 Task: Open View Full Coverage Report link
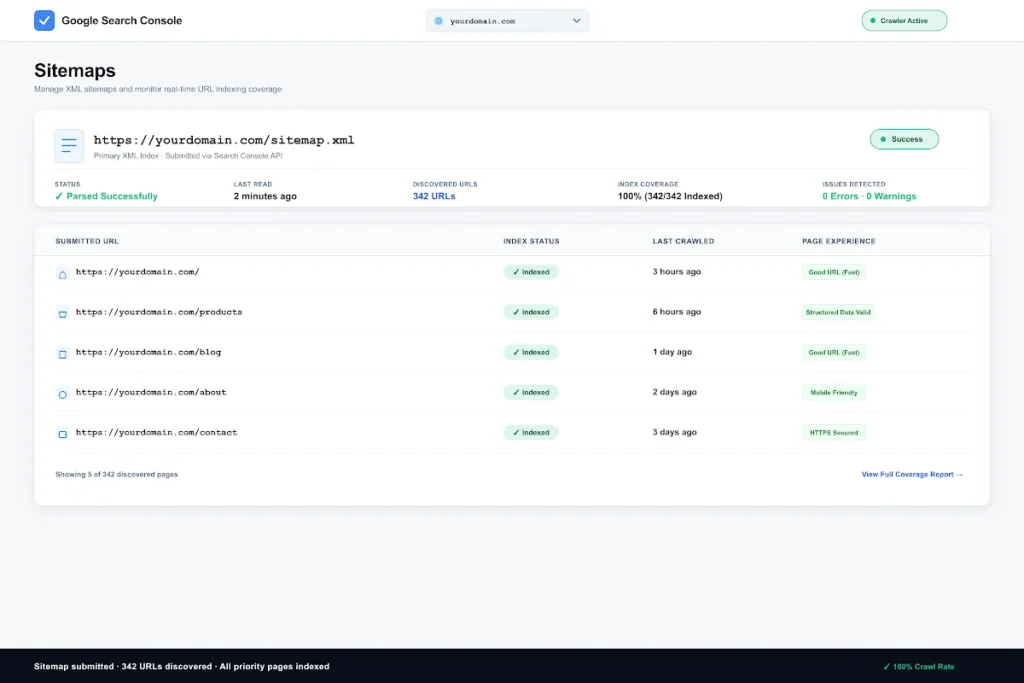pos(912,475)
